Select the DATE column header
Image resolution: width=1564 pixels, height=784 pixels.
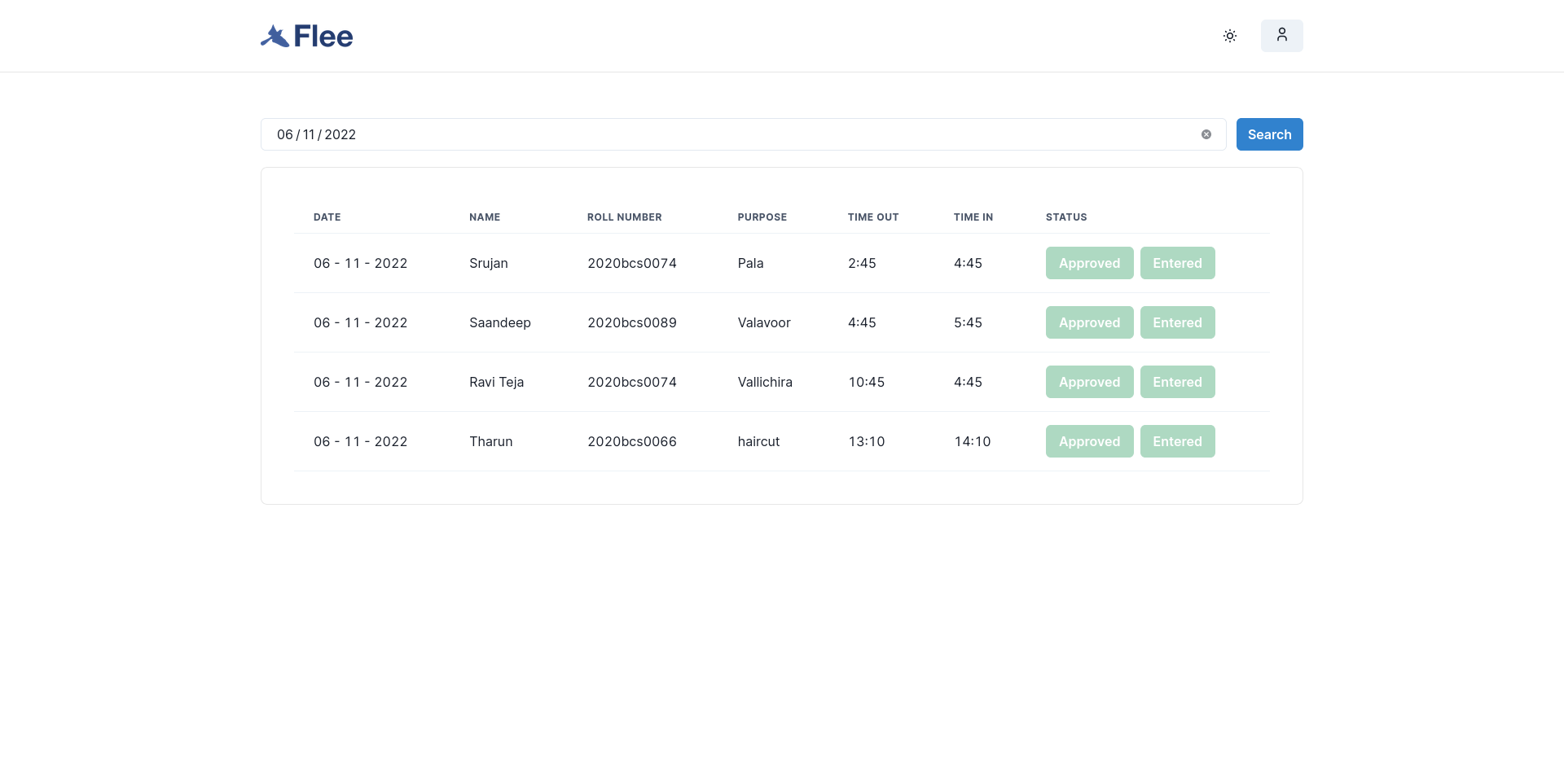coord(327,217)
